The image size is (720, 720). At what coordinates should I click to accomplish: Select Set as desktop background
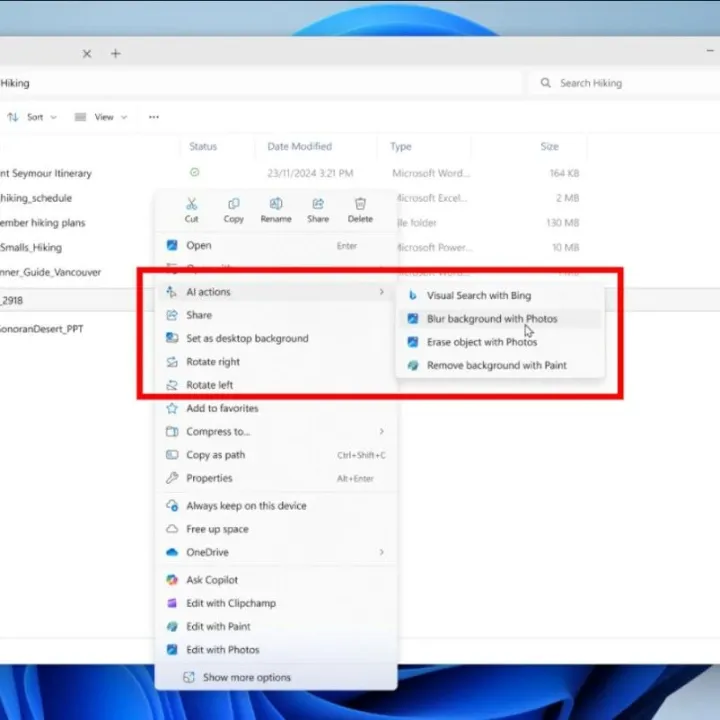pos(276,338)
